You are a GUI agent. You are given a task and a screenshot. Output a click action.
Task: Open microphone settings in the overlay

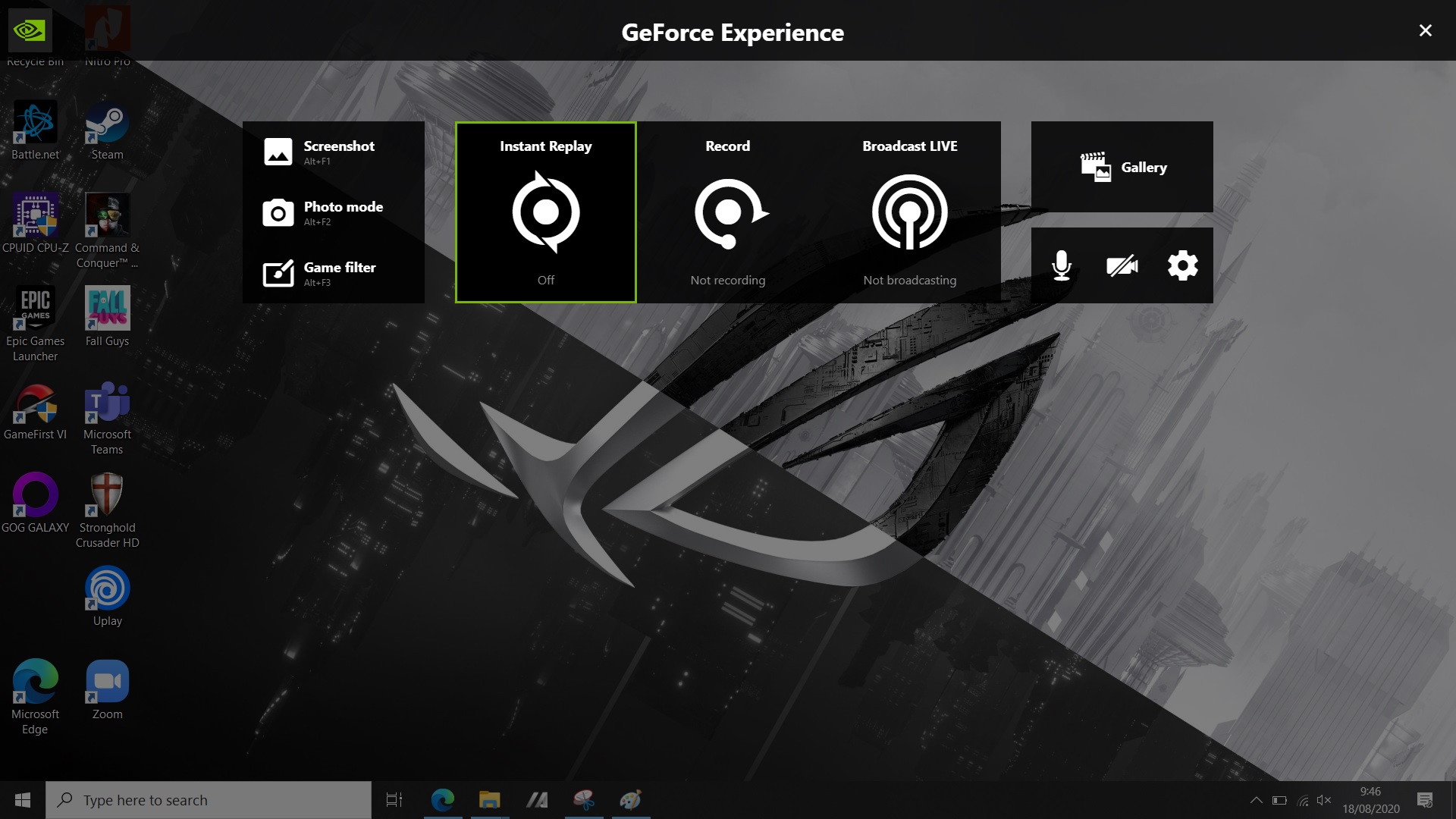coord(1062,265)
